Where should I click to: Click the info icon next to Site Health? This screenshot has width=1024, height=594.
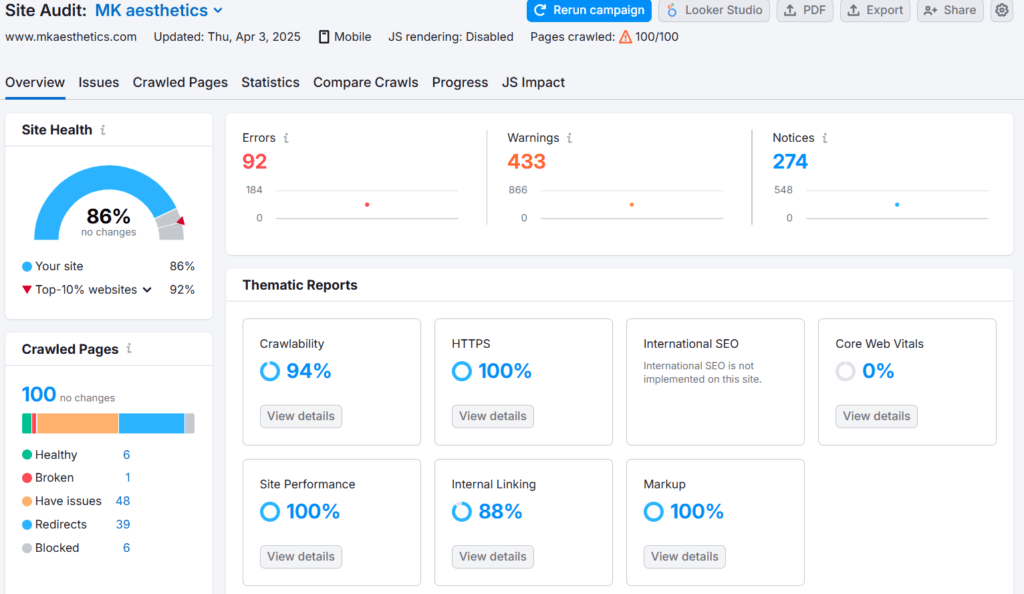(103, 130)
